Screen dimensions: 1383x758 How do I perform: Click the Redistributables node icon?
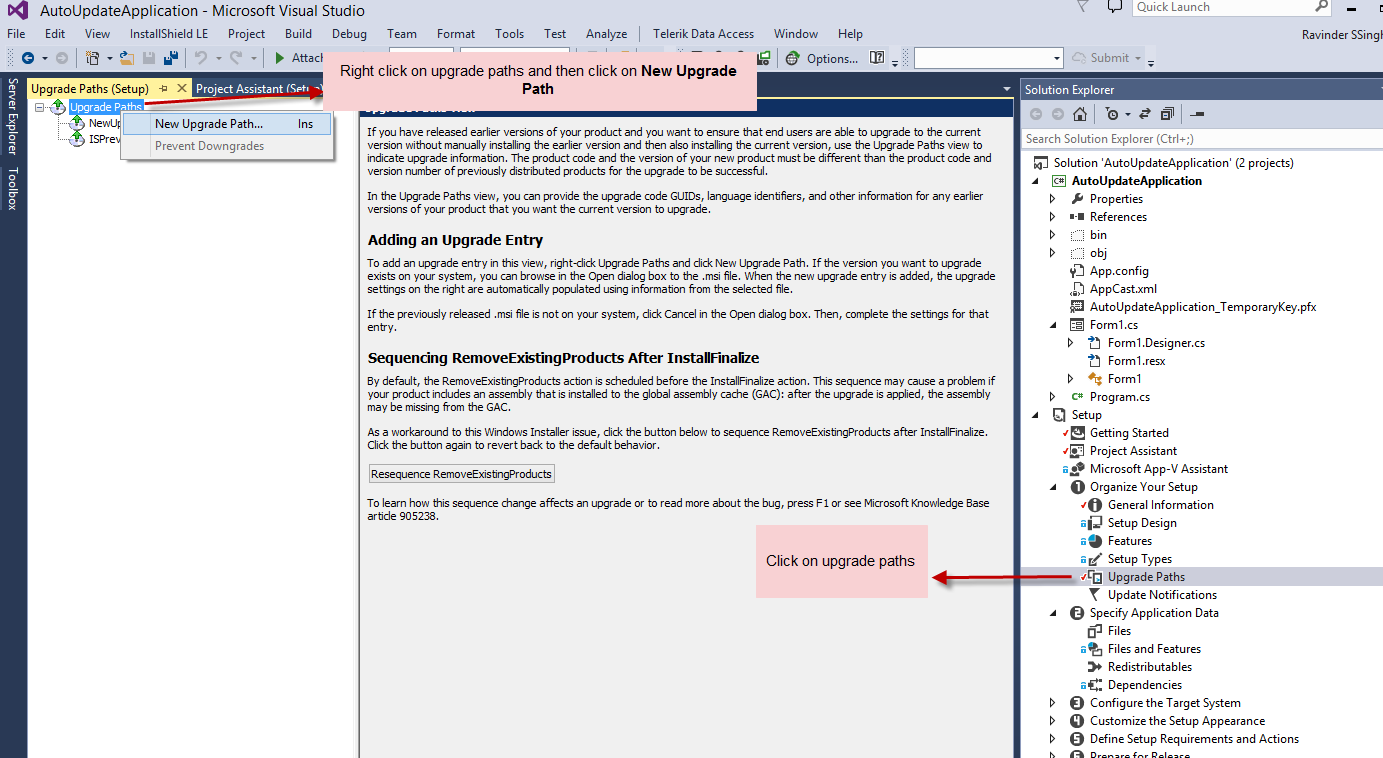pyautogui.click(x=1096, y=667)
